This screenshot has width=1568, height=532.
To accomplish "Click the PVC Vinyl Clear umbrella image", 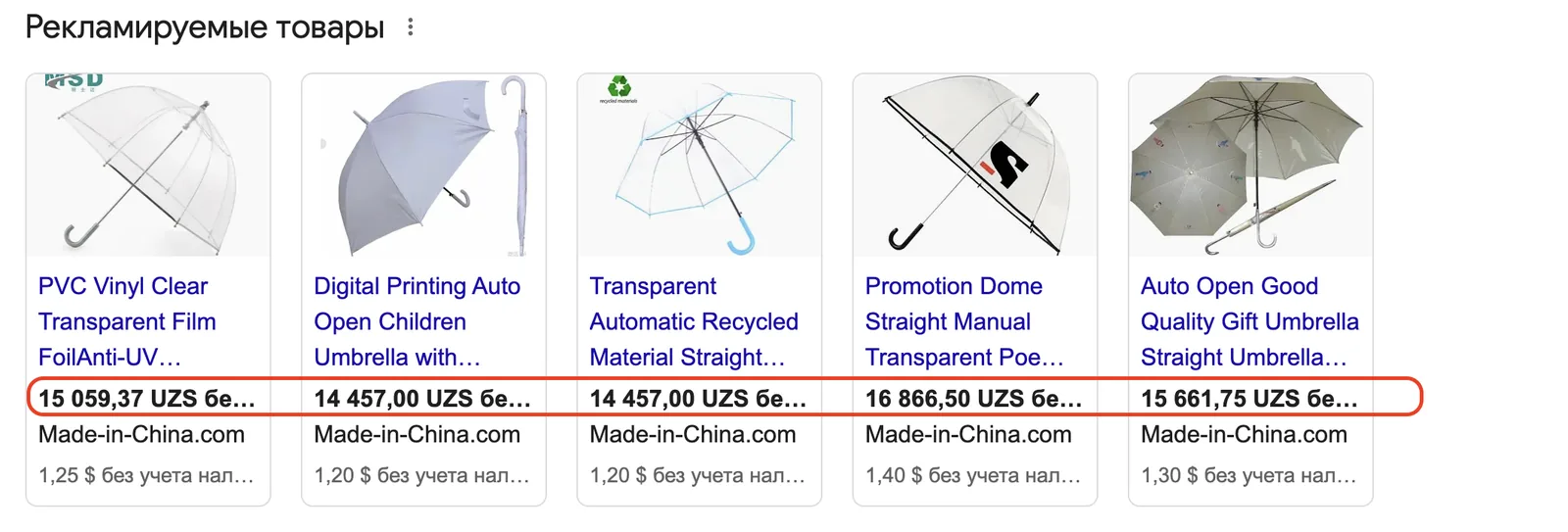I will [148, 165].
